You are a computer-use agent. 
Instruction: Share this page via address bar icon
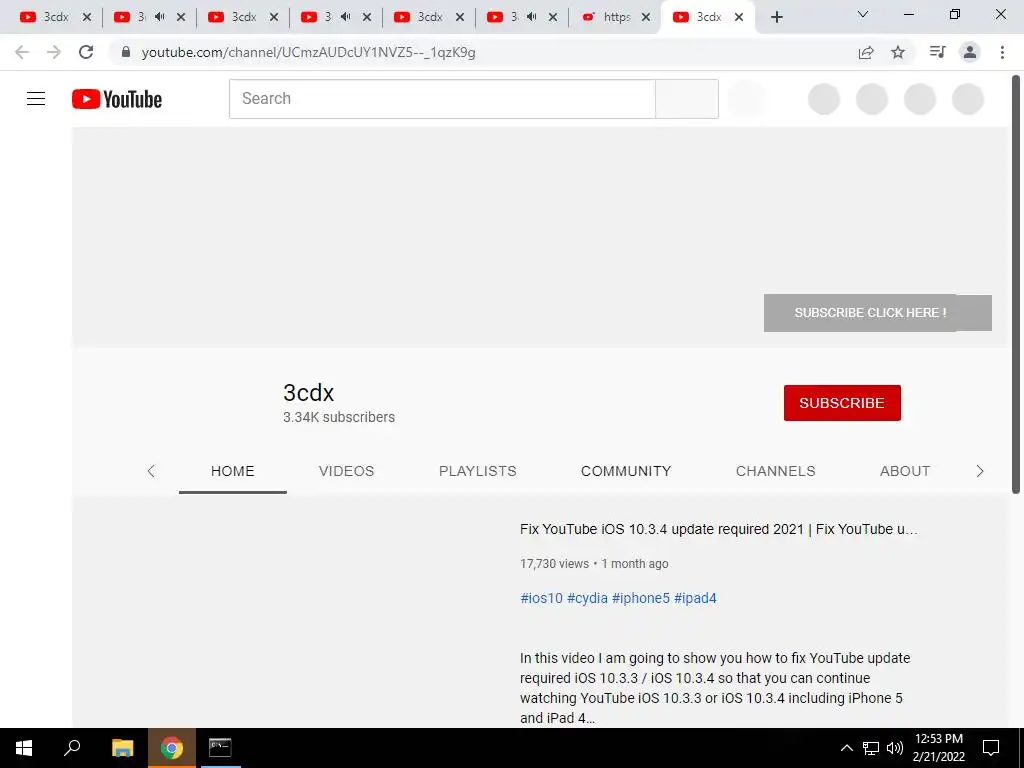[866, 52]
